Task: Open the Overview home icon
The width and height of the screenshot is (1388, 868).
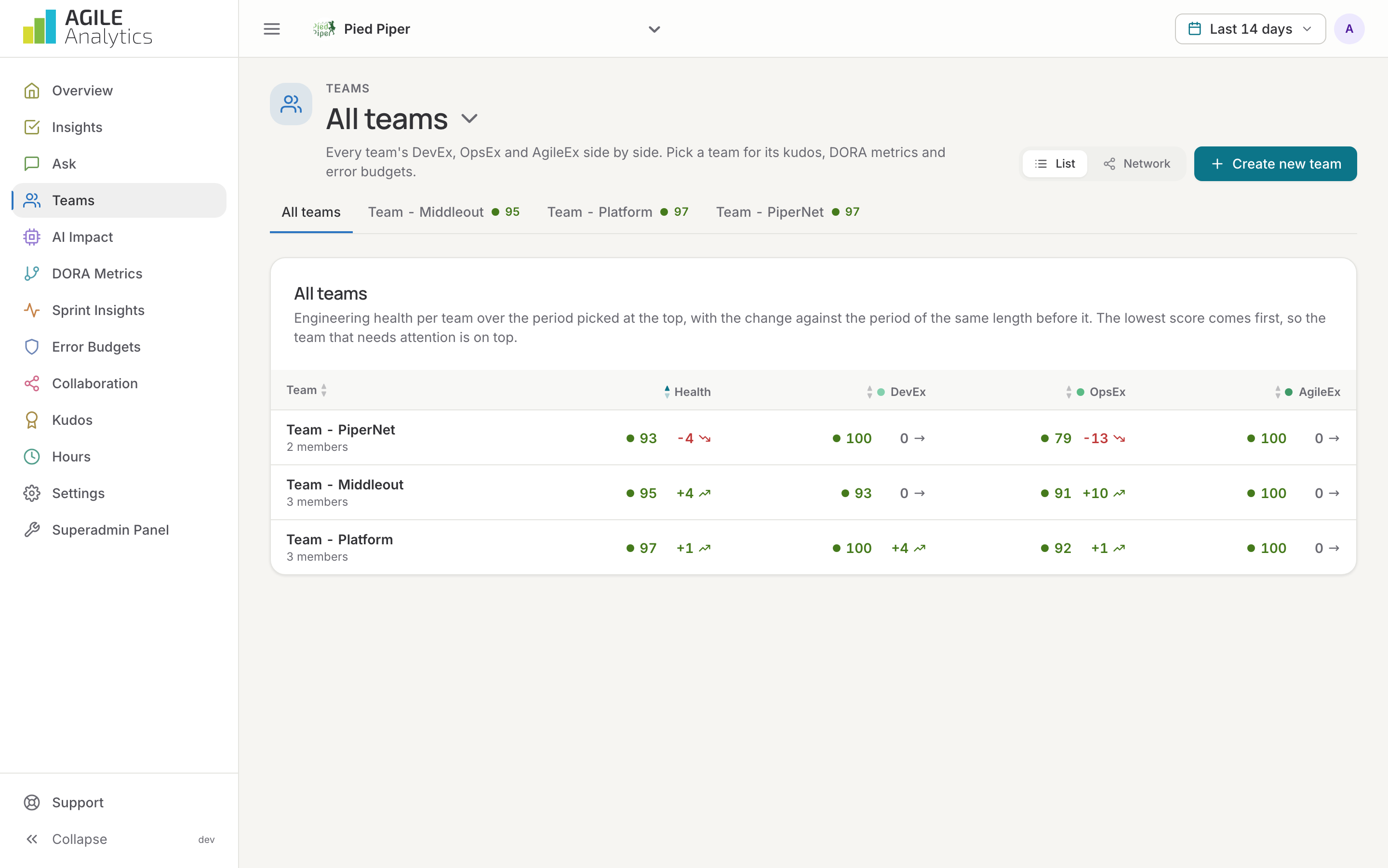Action: tap(32, 91)
